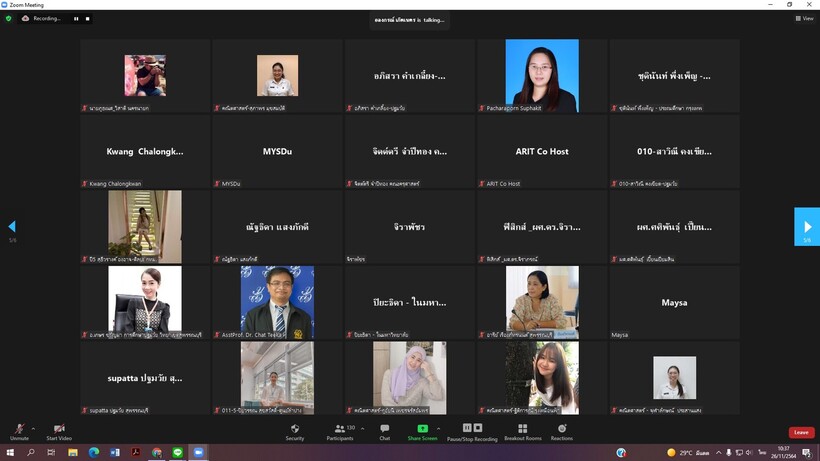Stop recording using top-left stop icon

[87, 18]
